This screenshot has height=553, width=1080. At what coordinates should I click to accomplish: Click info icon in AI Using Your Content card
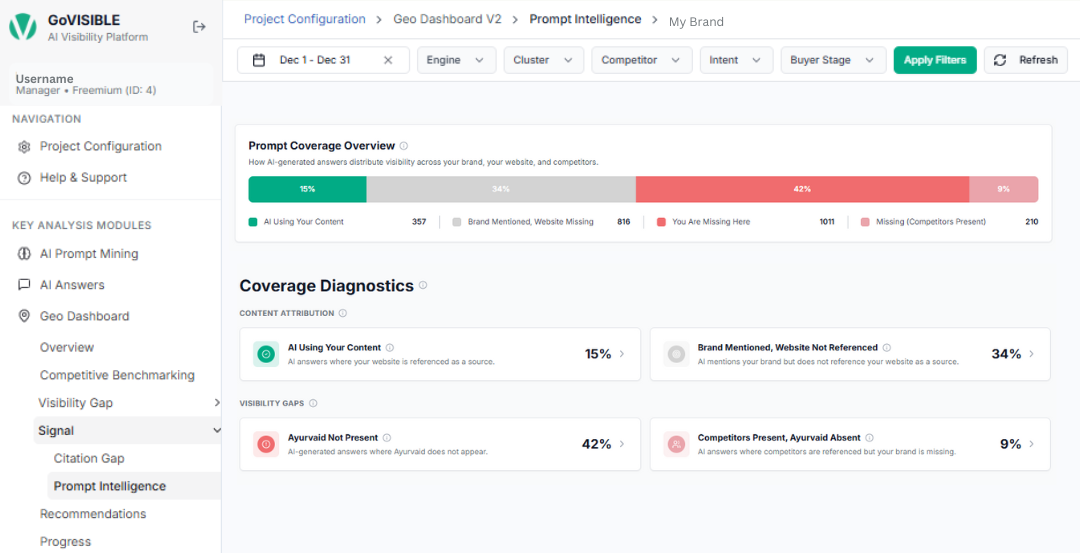pyautogui.click(x=390, y=348)
